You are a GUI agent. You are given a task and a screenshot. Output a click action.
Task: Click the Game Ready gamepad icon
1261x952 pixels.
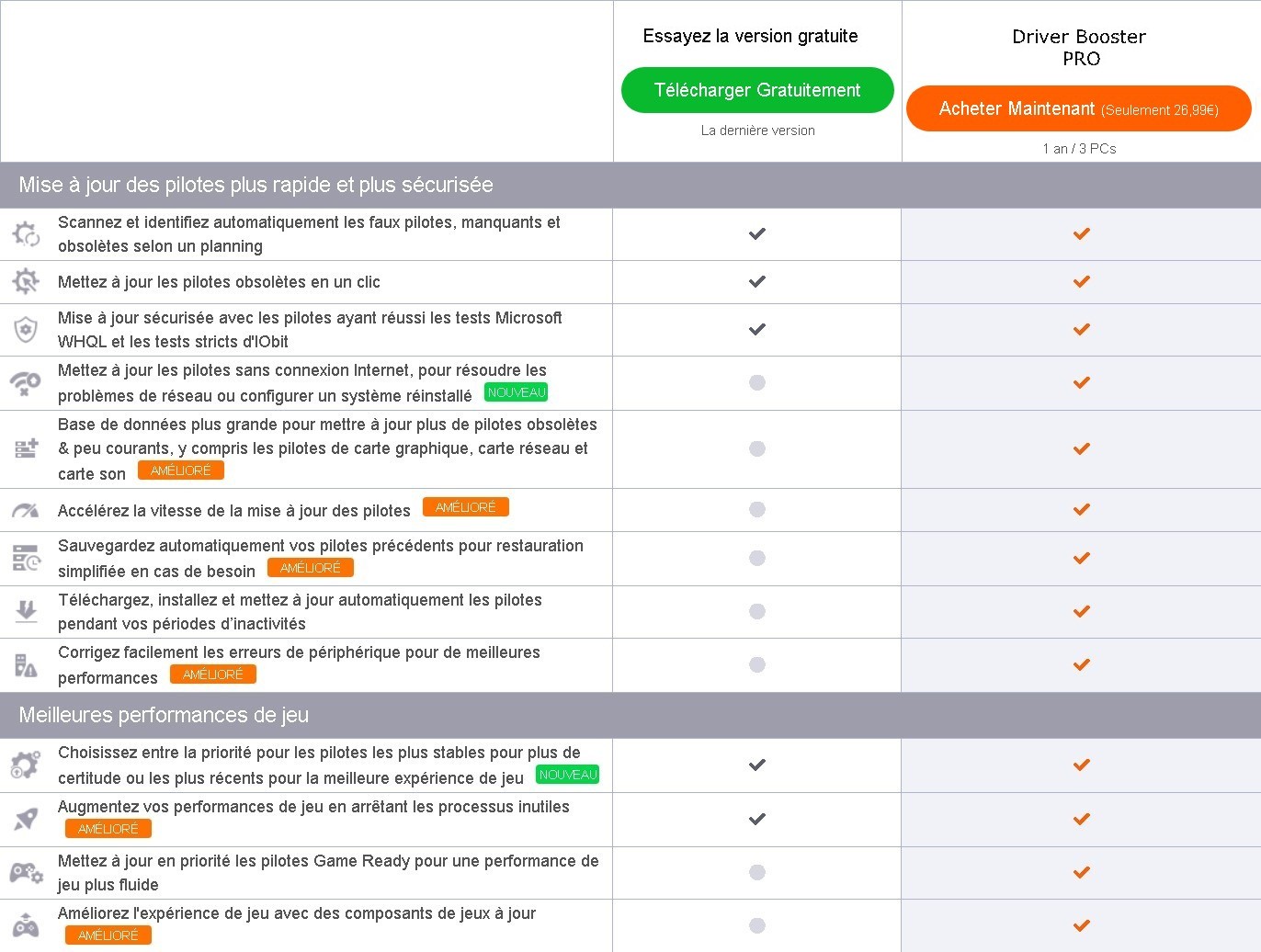(26, 872)
